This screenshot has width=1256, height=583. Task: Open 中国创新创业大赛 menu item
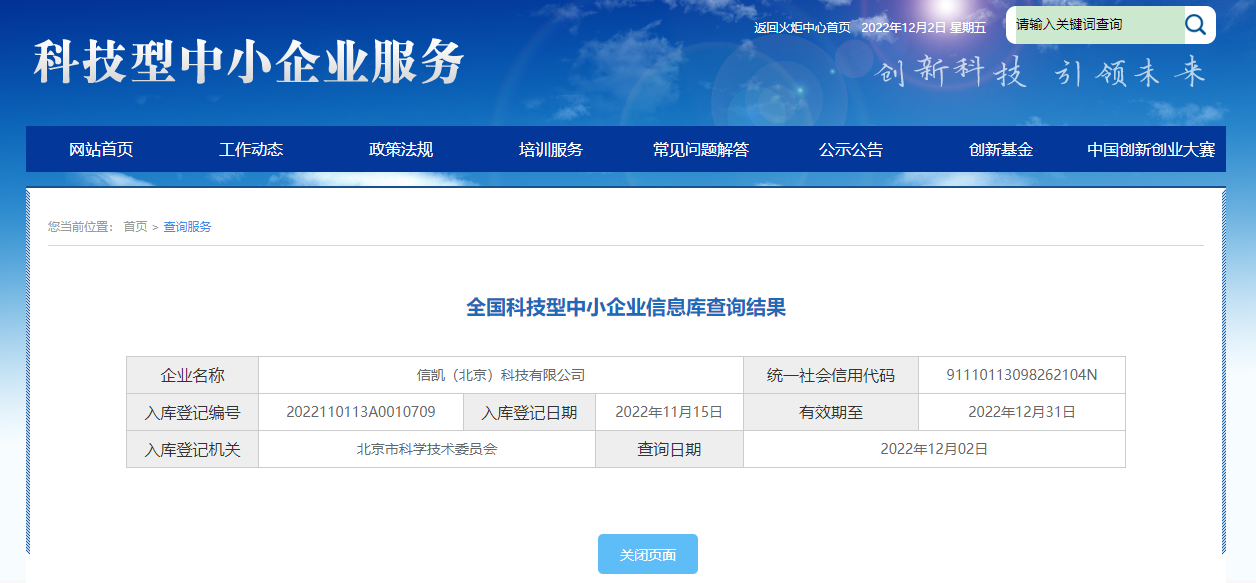coord(1151,149)
